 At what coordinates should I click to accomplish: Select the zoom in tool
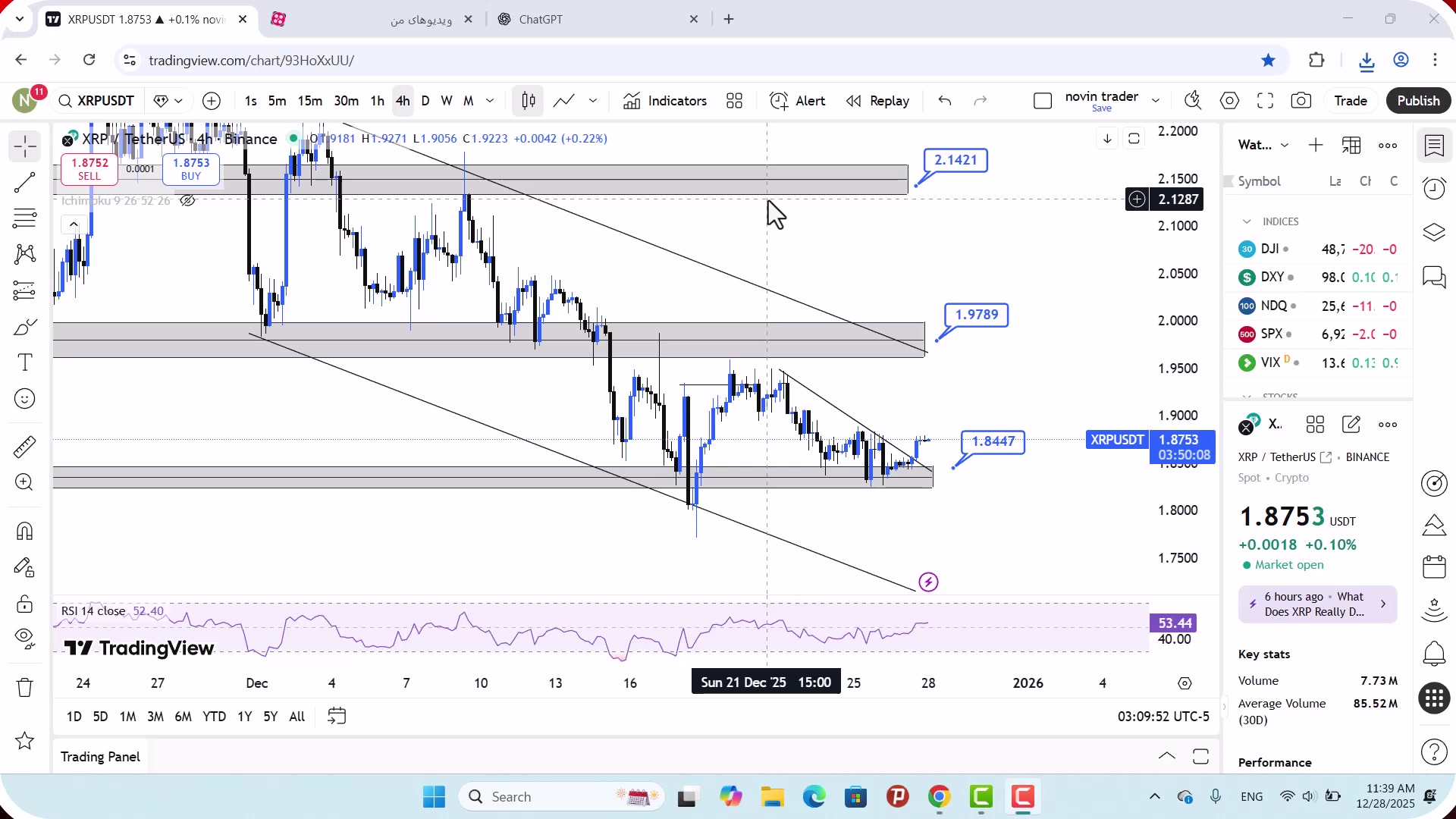tap(25, 482)
